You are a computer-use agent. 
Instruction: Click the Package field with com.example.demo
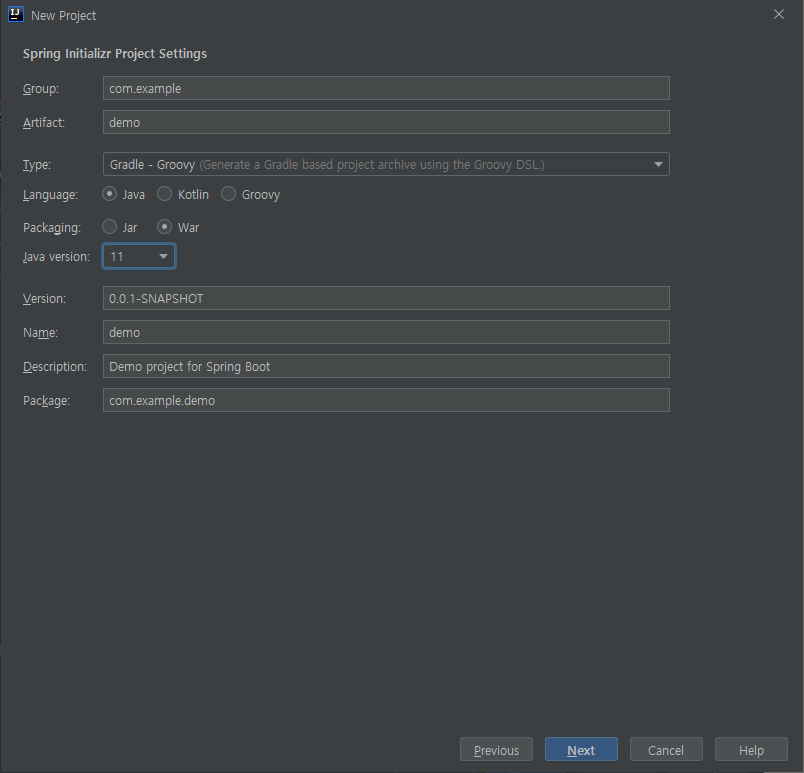(x=386, y=400)
